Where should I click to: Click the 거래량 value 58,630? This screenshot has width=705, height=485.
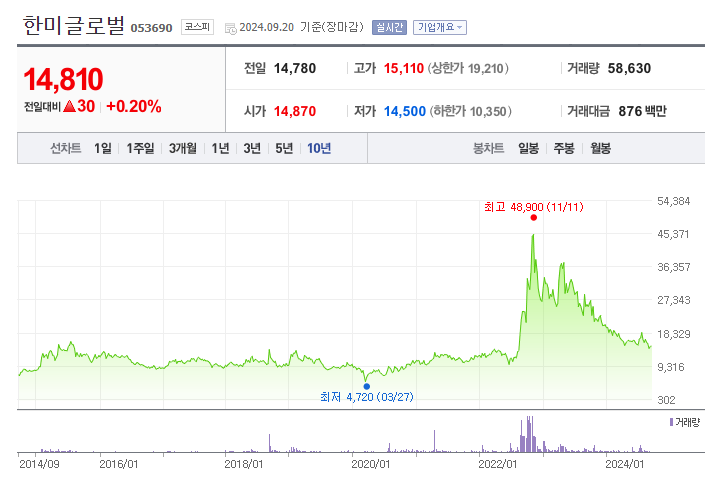point(629,68)
